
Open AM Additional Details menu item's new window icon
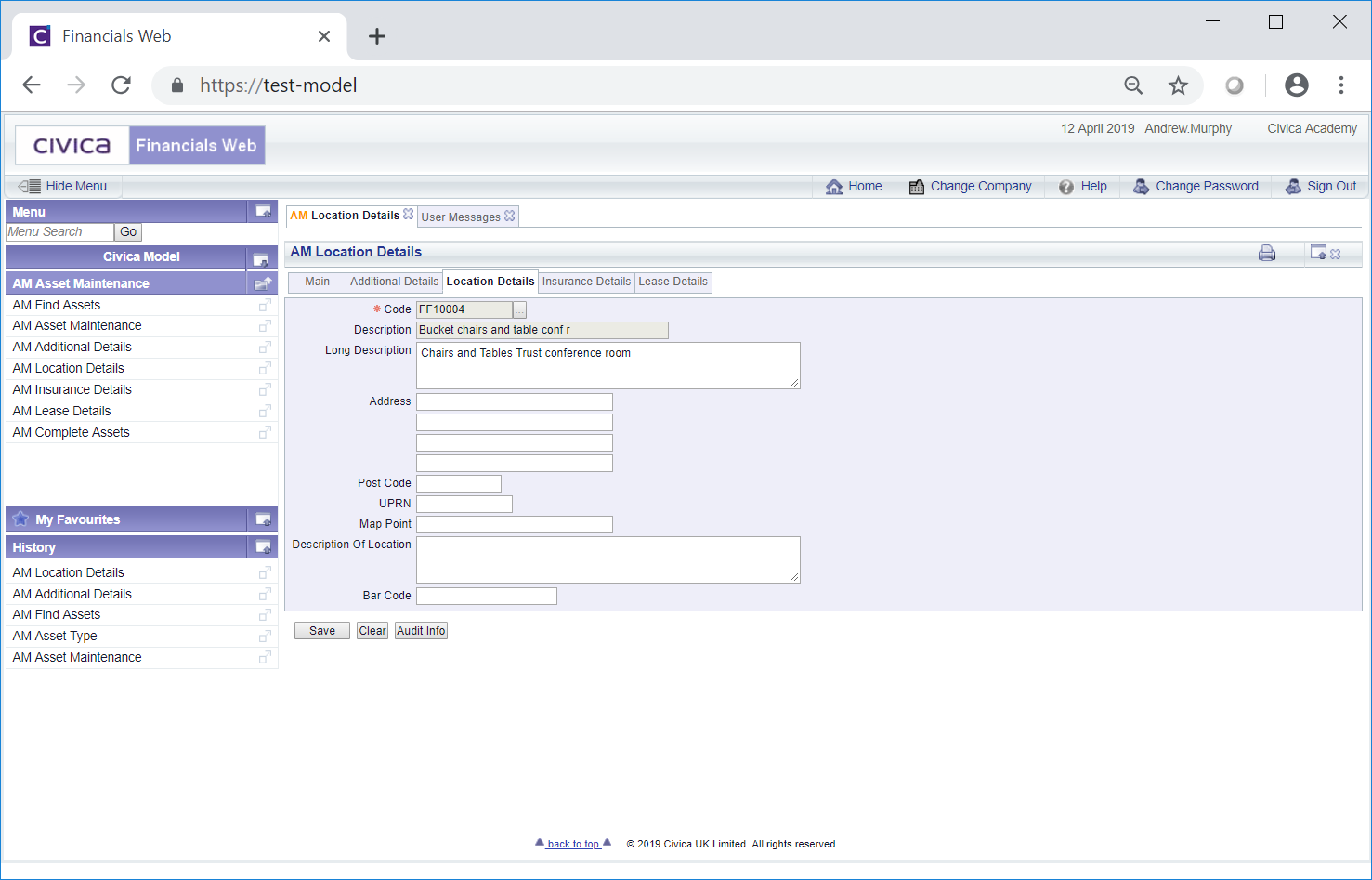coord(265,348)
